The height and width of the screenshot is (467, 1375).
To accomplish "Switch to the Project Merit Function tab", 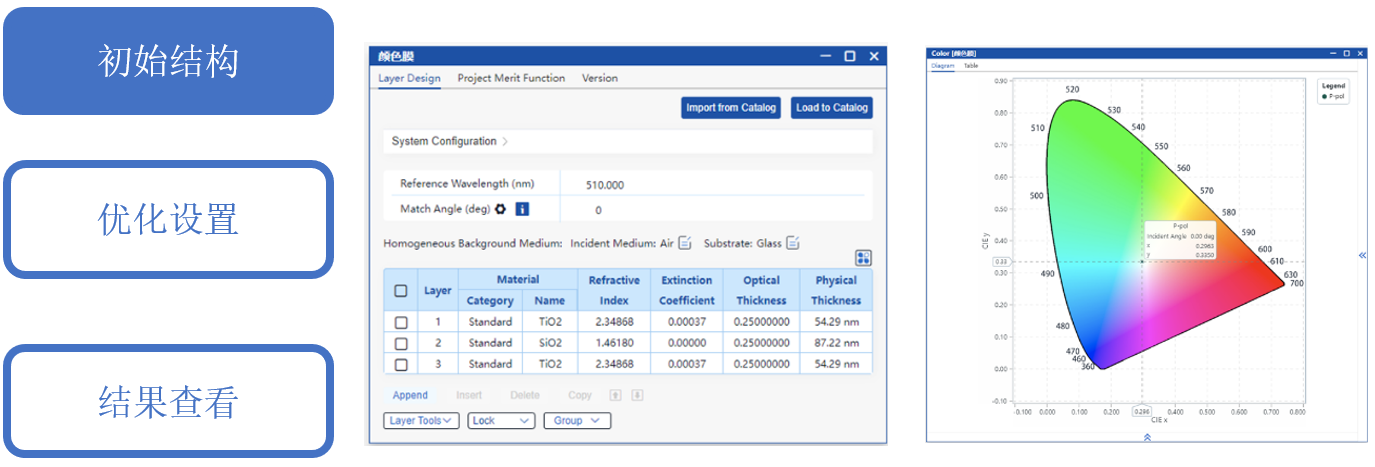I will (x=511, y=78).
